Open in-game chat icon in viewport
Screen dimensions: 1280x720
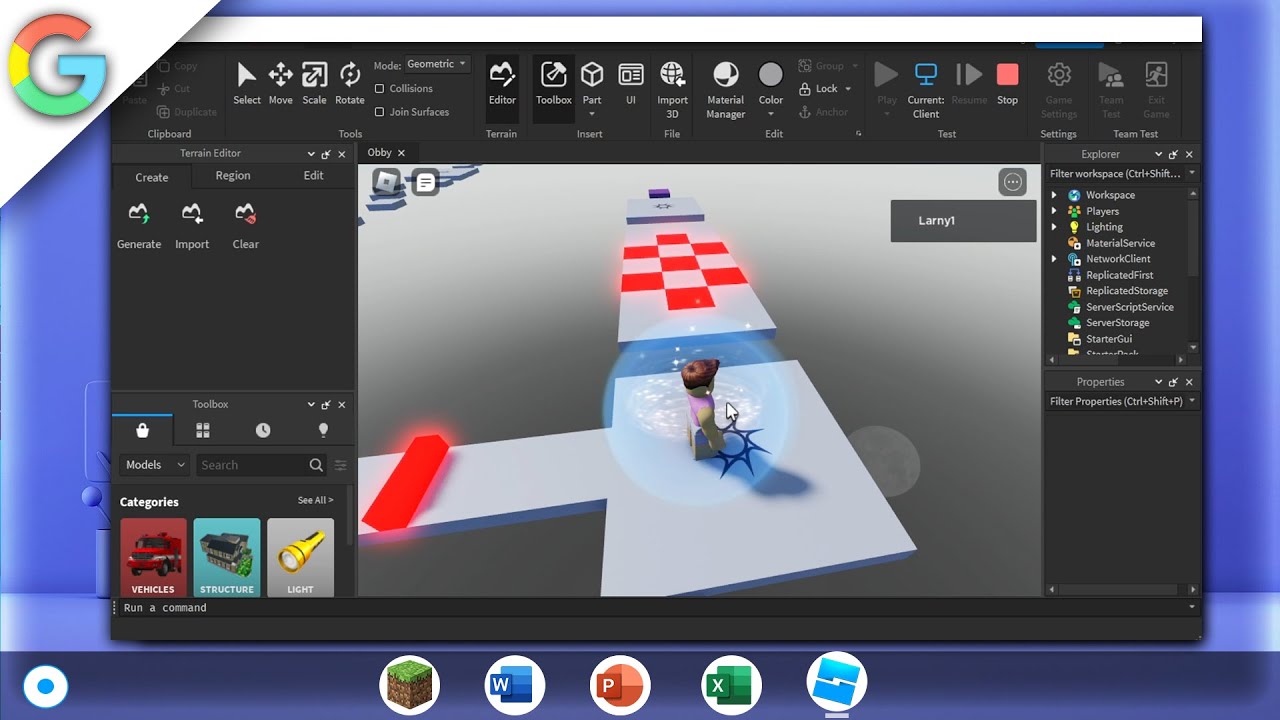coord(425,182)
